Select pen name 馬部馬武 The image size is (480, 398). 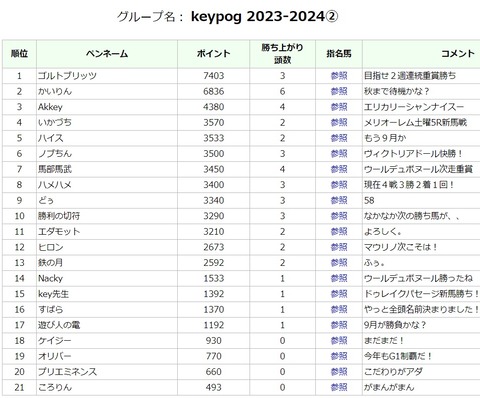pyautogui.click(x=55, y=169)
